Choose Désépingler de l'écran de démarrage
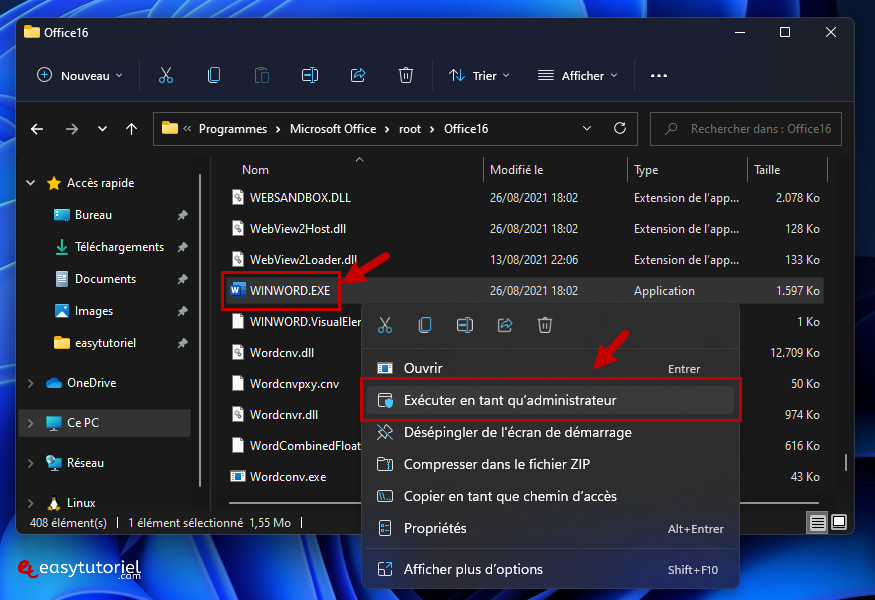Viewport: 875px width, 600px height. (550, 432)
